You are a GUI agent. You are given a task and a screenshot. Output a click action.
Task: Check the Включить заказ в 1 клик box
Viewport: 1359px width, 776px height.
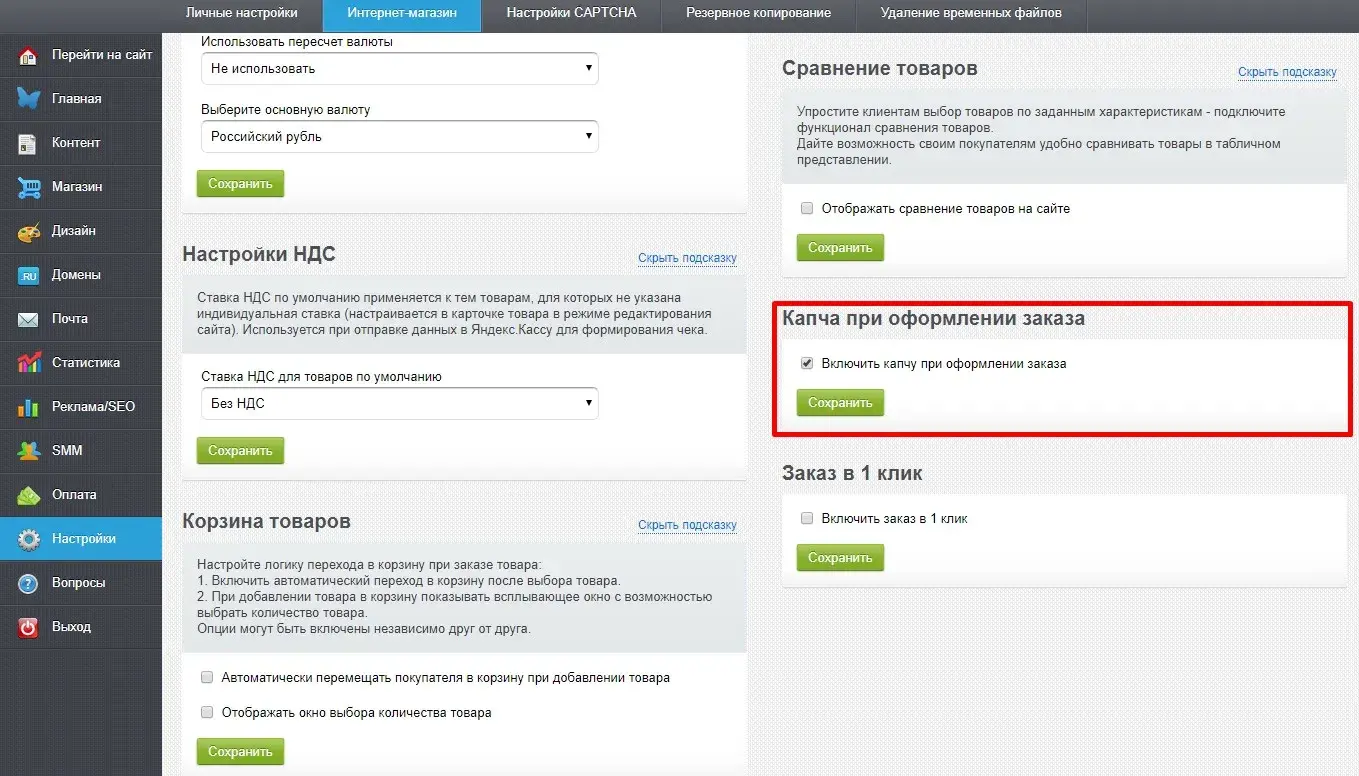point(807,519)
